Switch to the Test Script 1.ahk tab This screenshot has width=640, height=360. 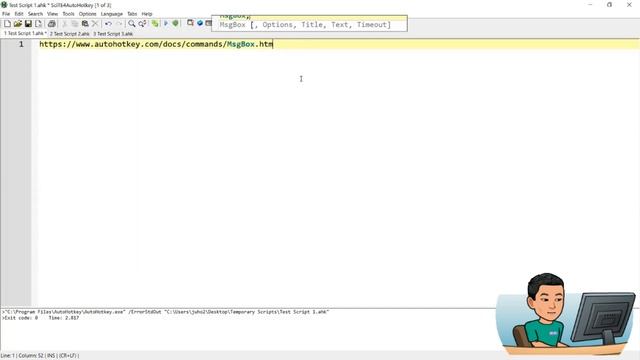tap(25, 33)
